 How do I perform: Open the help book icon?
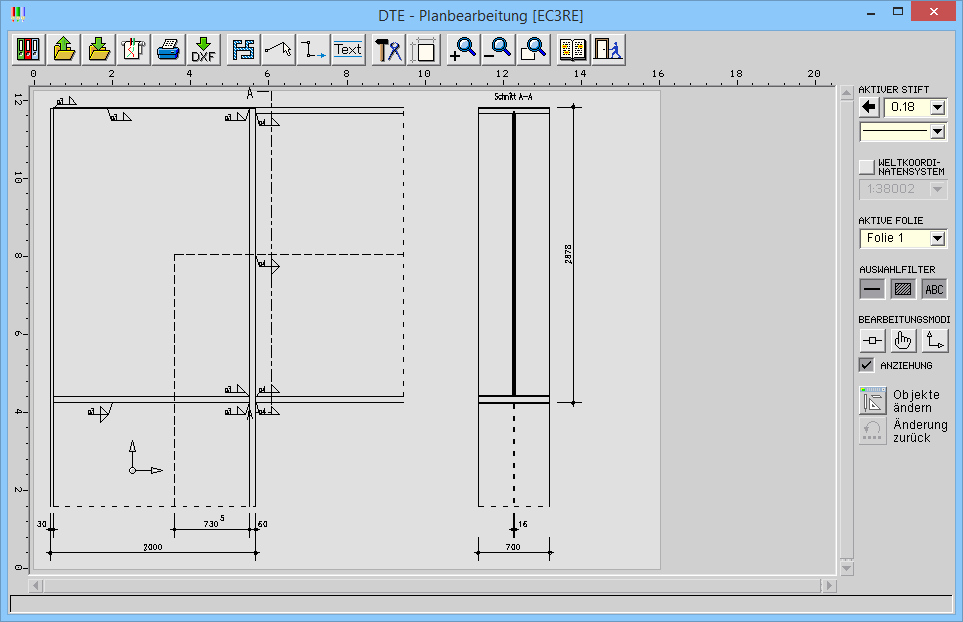[572, 49]
